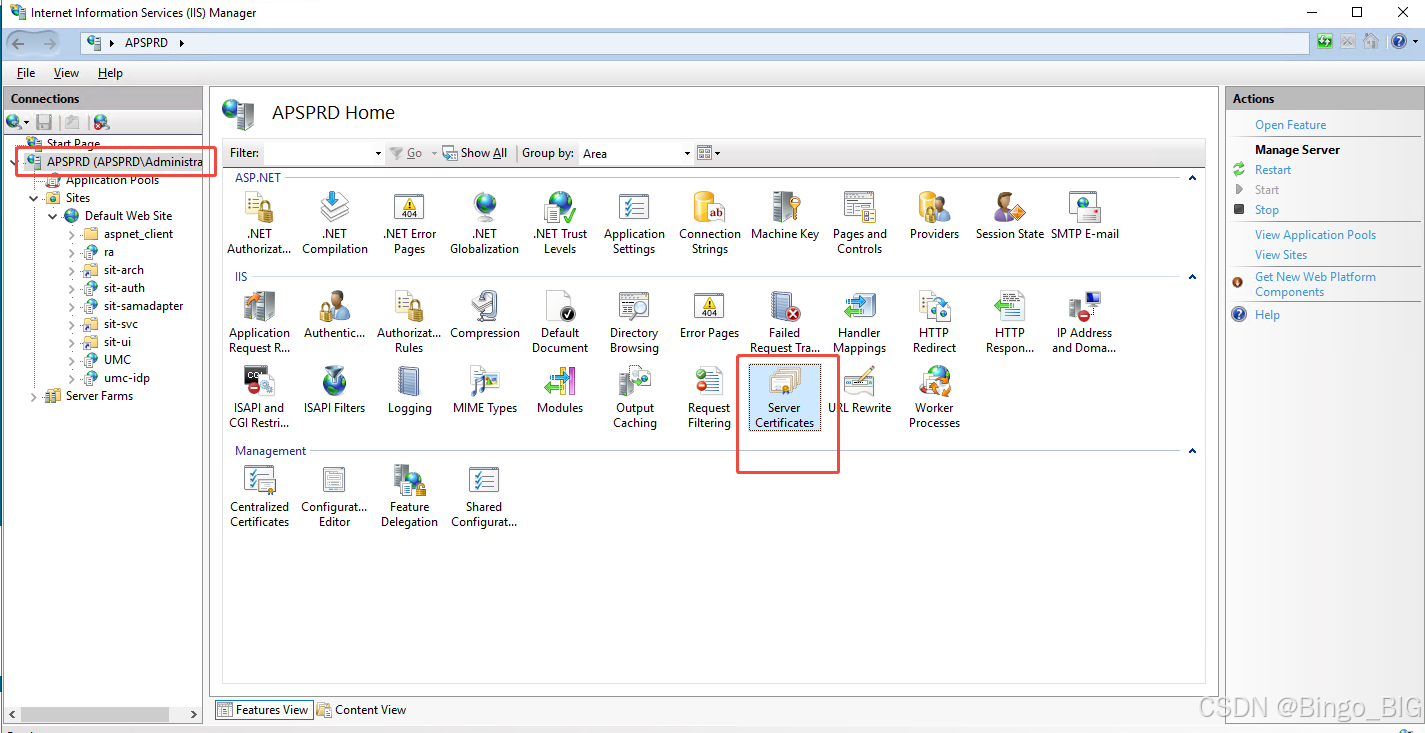
Task: Select the Server Certificates icon
Action: pos(785,397)
